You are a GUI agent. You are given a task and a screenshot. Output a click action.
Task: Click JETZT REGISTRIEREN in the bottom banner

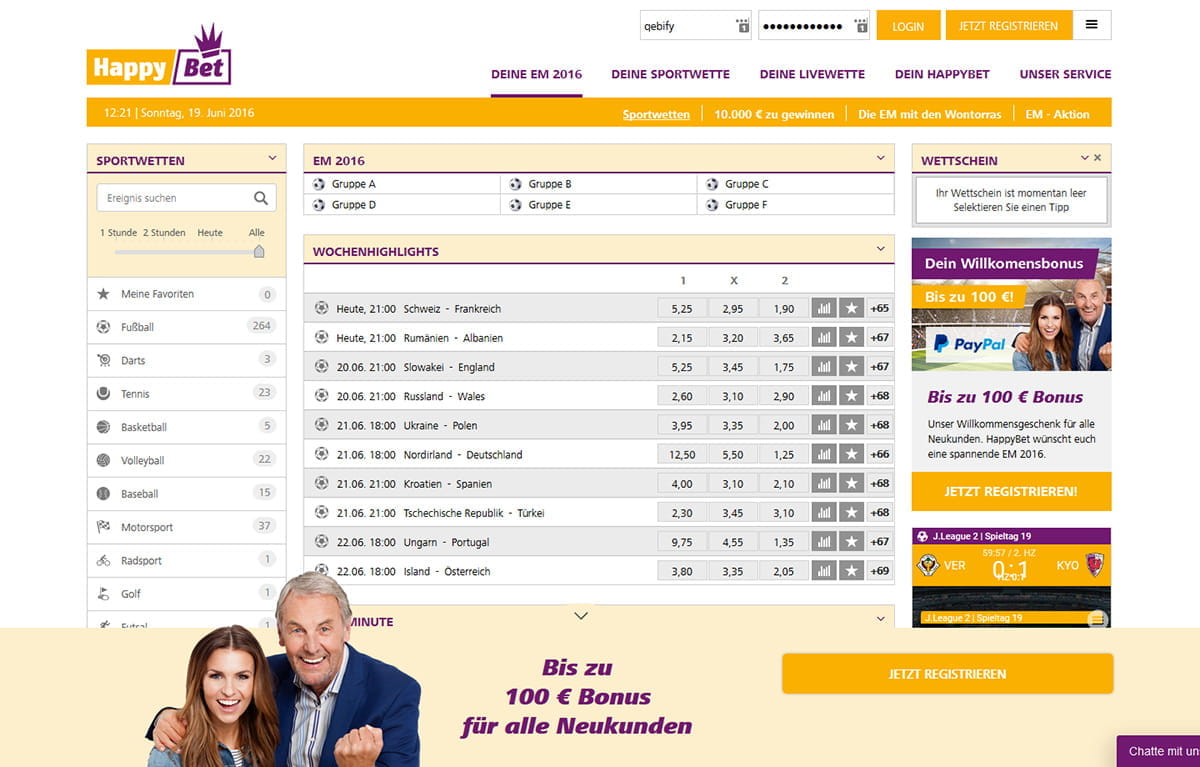click(x=947, y=674)
